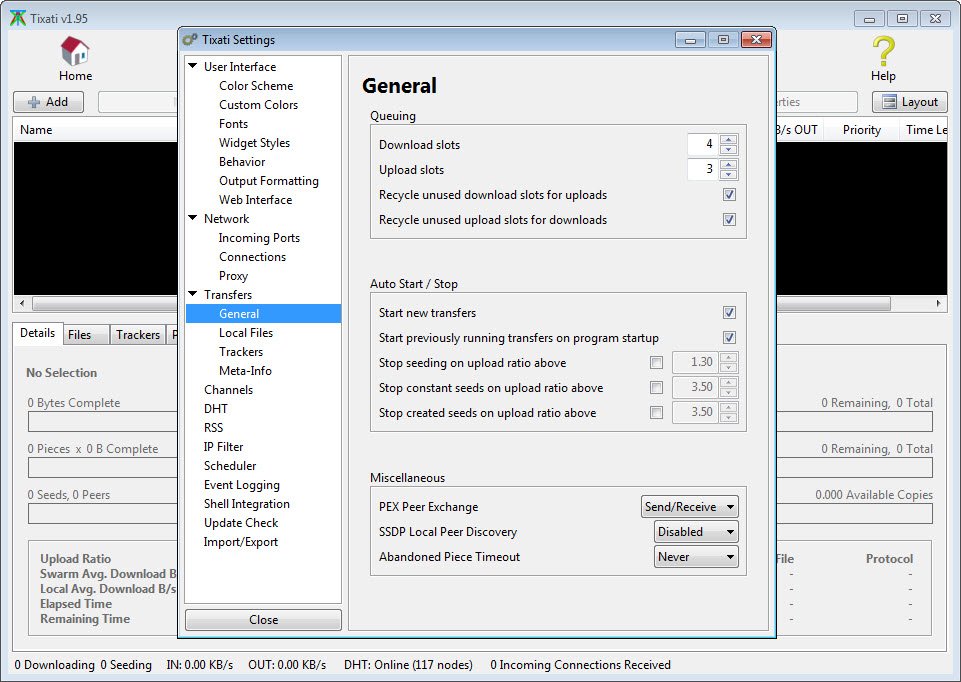961x682 pixels.
Task: Click the DHT Online status text
Action: tap(408, 665)
